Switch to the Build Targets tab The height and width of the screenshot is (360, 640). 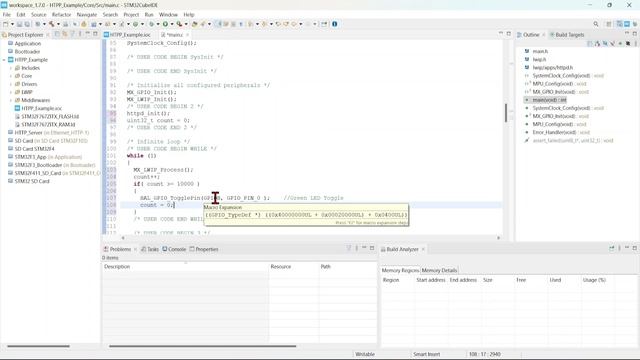(567, 35)
